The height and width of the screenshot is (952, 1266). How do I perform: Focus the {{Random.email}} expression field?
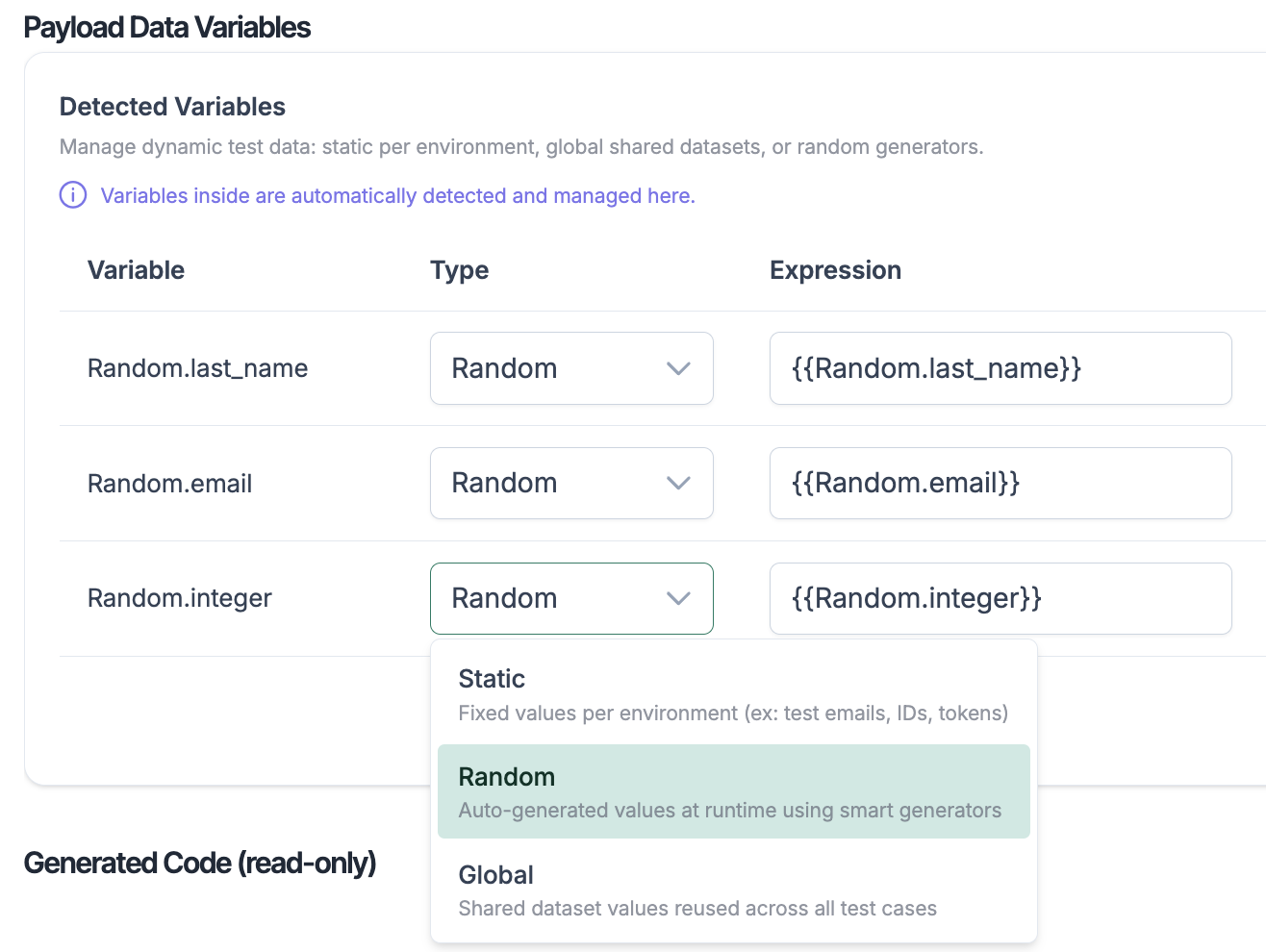pos(1000,483)
